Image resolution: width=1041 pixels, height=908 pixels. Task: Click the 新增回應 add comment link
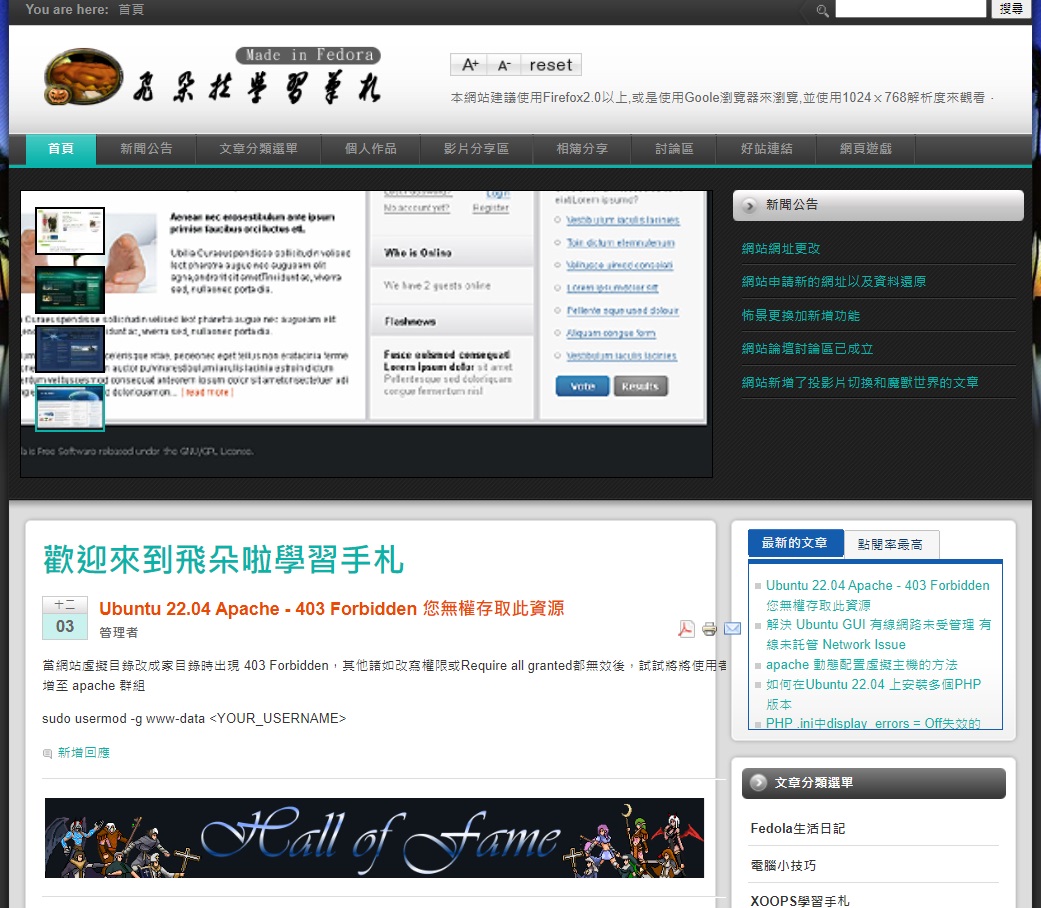pyautogui.click(x=83, y=752)
